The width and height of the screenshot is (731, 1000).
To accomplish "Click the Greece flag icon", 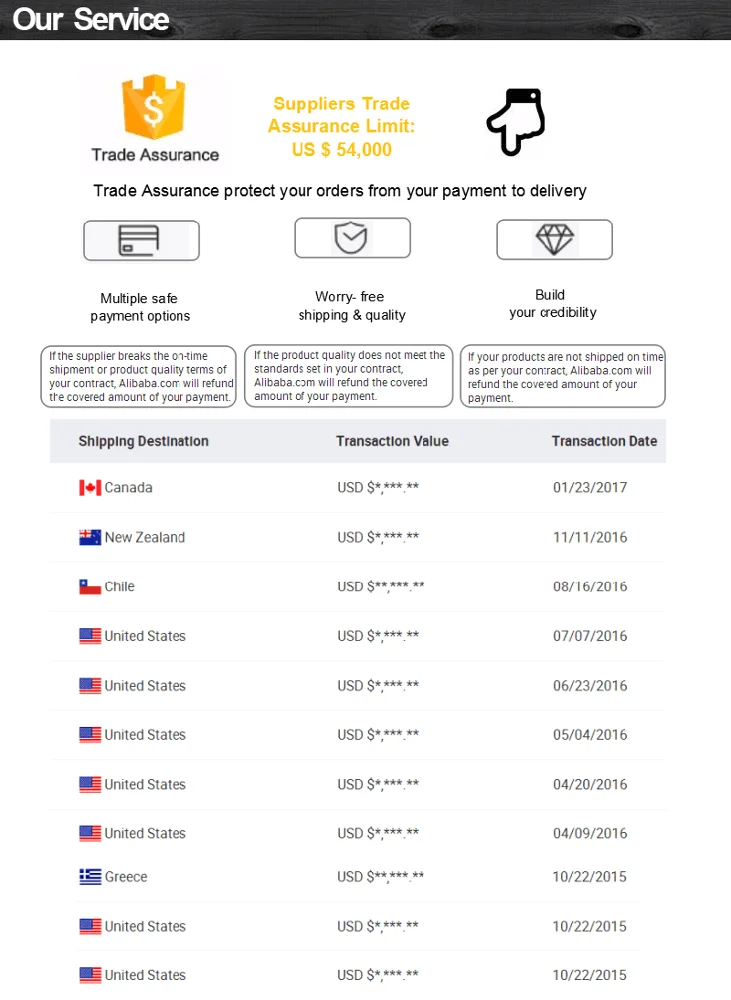I will coord(90,877).
